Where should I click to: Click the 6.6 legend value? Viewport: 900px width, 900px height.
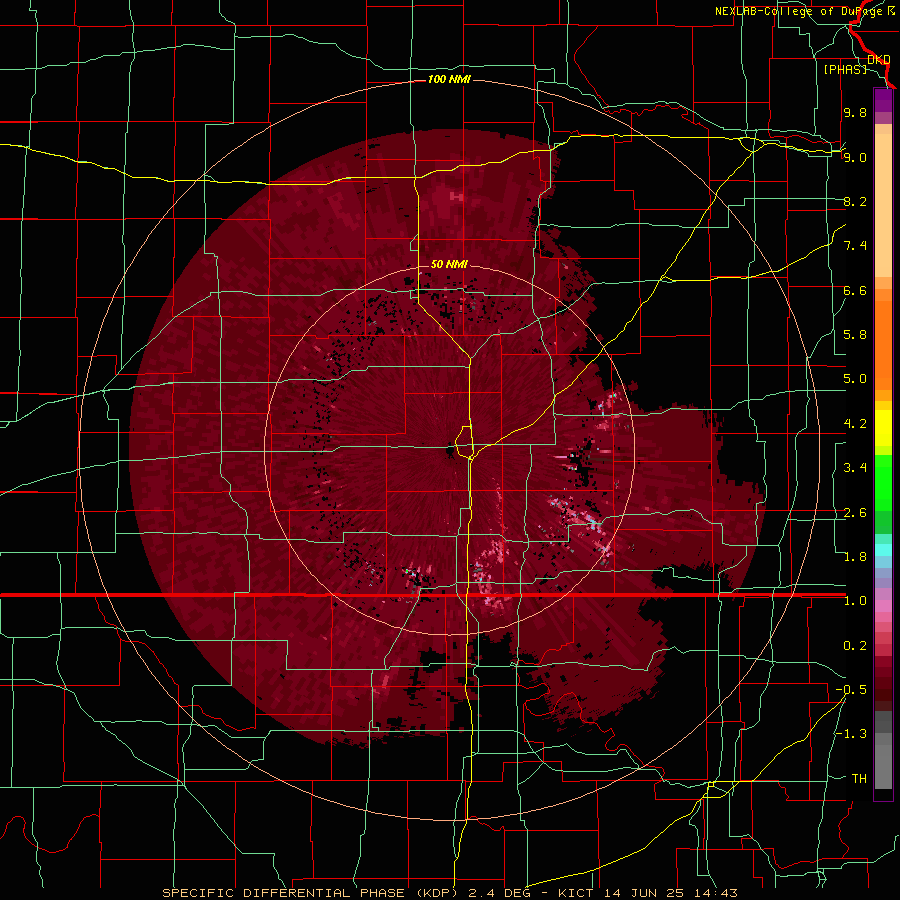(x=855, y=290)
